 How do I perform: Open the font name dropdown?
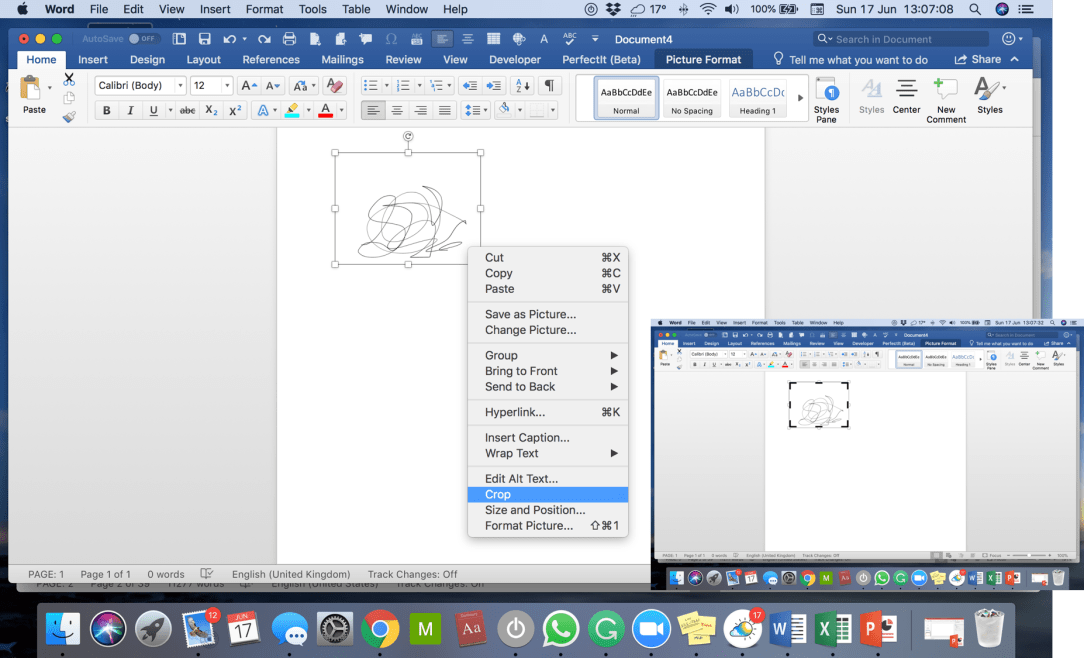pos(180,86)
